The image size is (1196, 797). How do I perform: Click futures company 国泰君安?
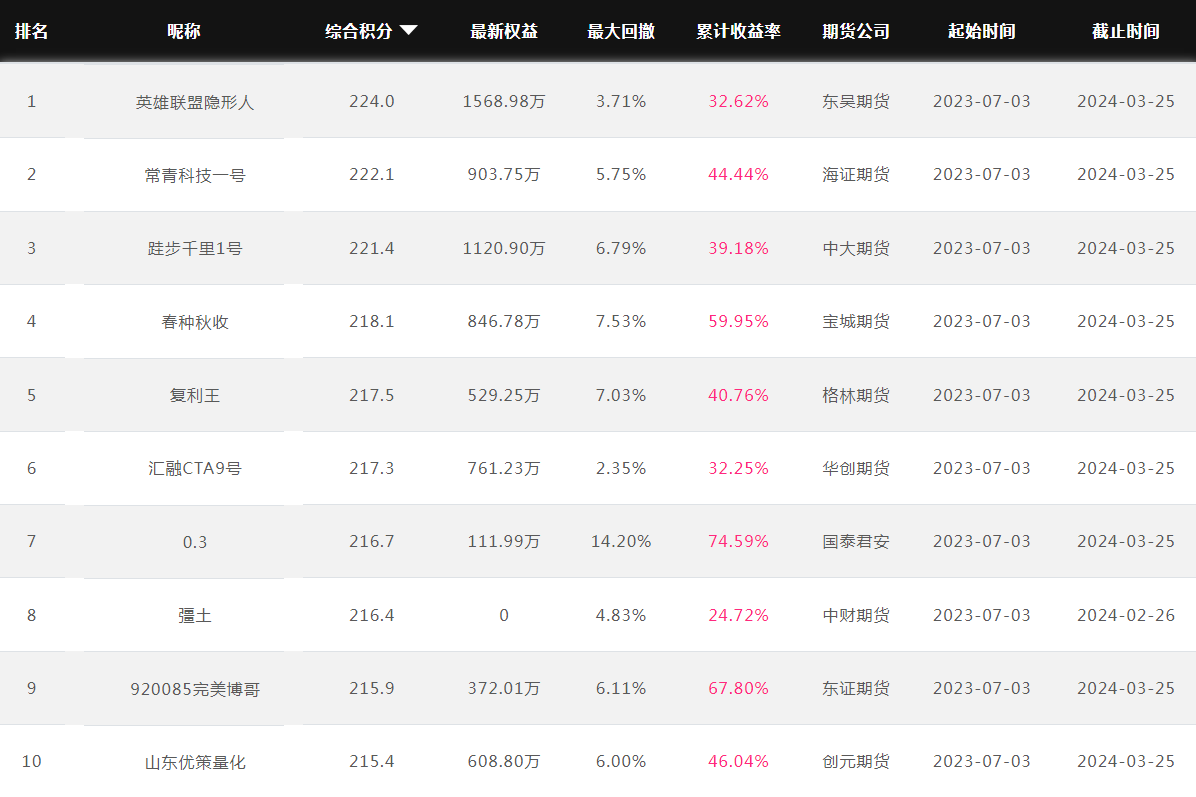[x=856, y=542]
